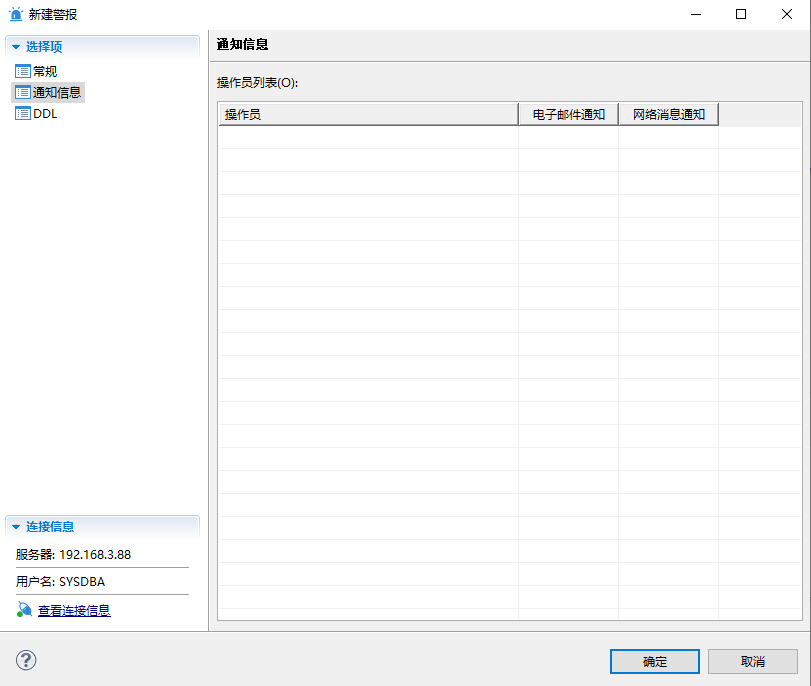
Task: Click the 操作员列表(O): label
Action: 258,83
